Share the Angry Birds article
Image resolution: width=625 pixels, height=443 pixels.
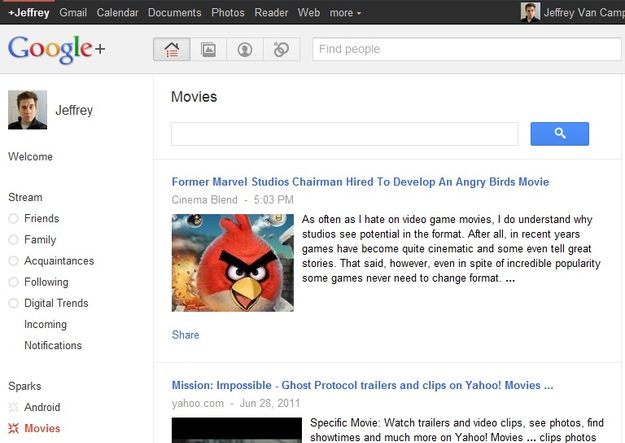pos(185,335)
